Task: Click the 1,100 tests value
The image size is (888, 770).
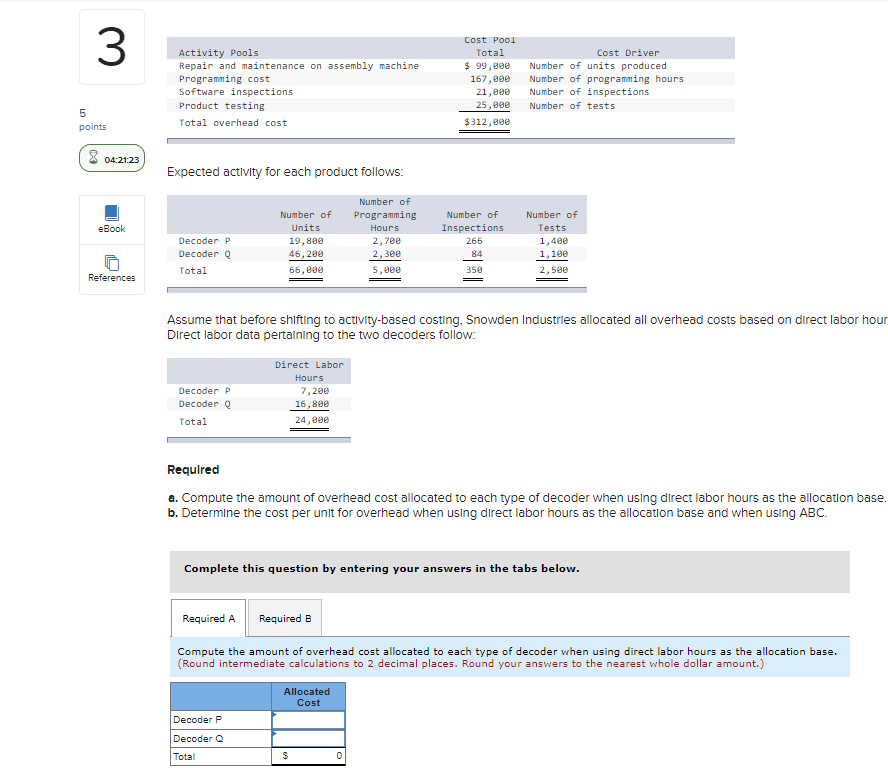Action: (x=553, y=254)
